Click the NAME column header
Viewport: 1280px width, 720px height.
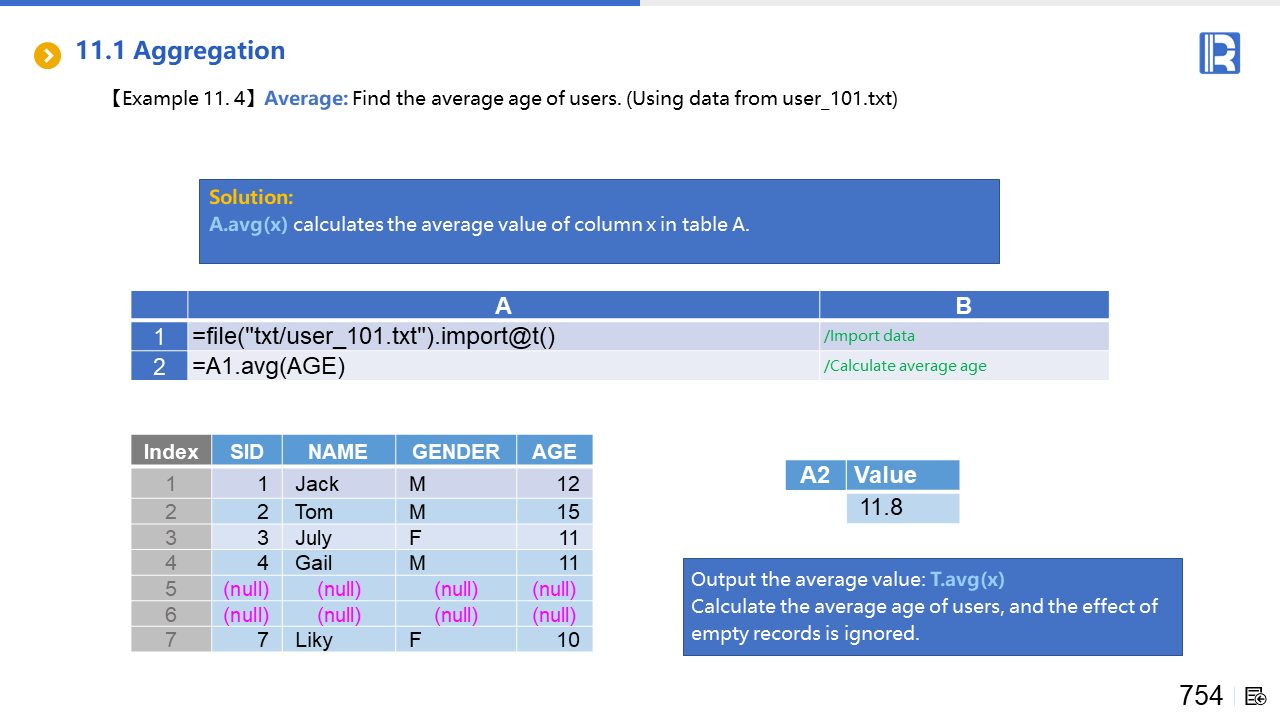pyautogui.click(x=338, y=451)
